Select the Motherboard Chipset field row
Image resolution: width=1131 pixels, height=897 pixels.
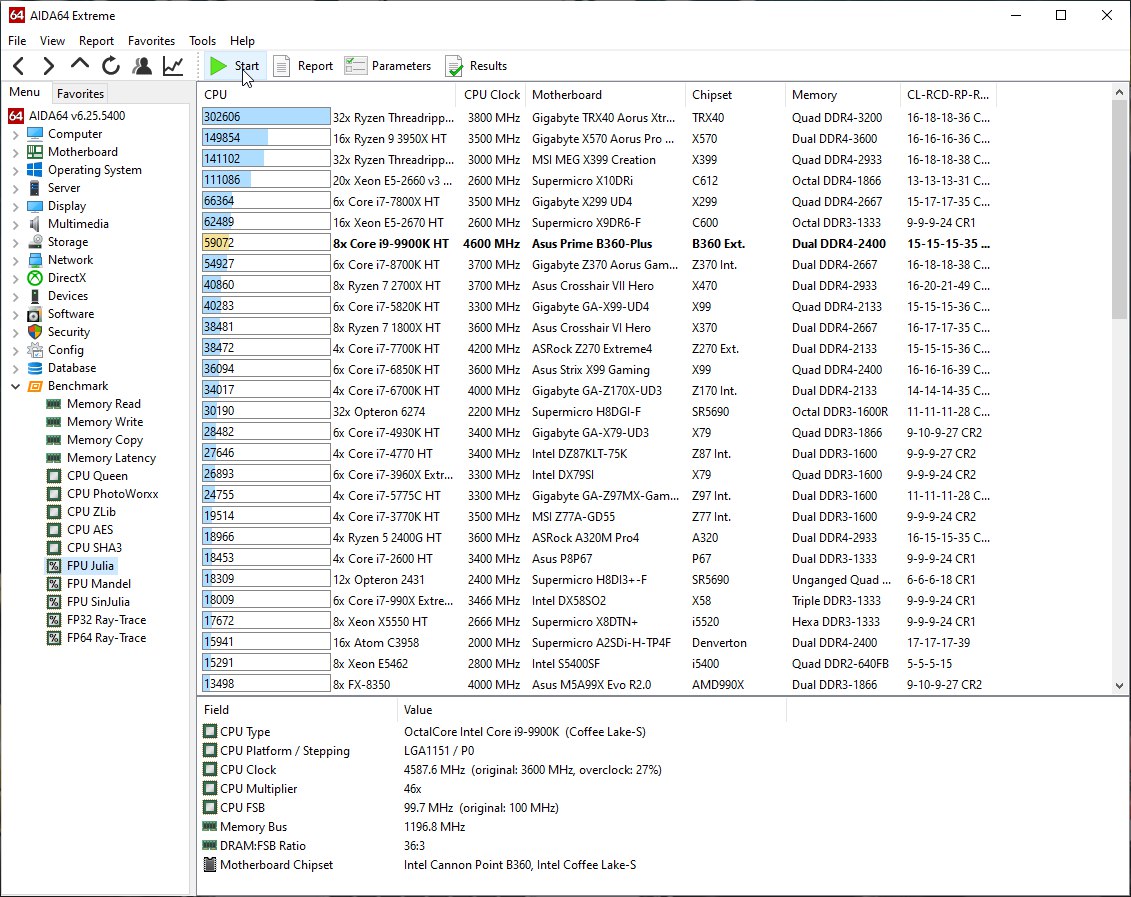pos(490,865)
